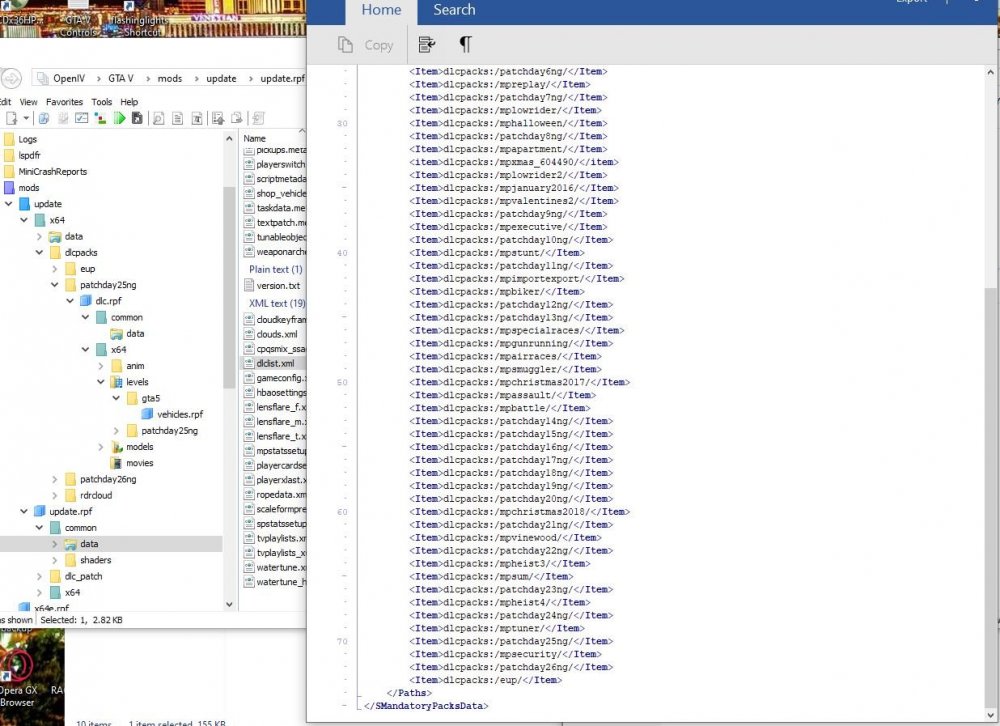Image resolution: width=1000 pixels, height=726 pixels.
Task: Toggle the pilcrow show-symbols icon in editor
Action: [x=466, y=44]
